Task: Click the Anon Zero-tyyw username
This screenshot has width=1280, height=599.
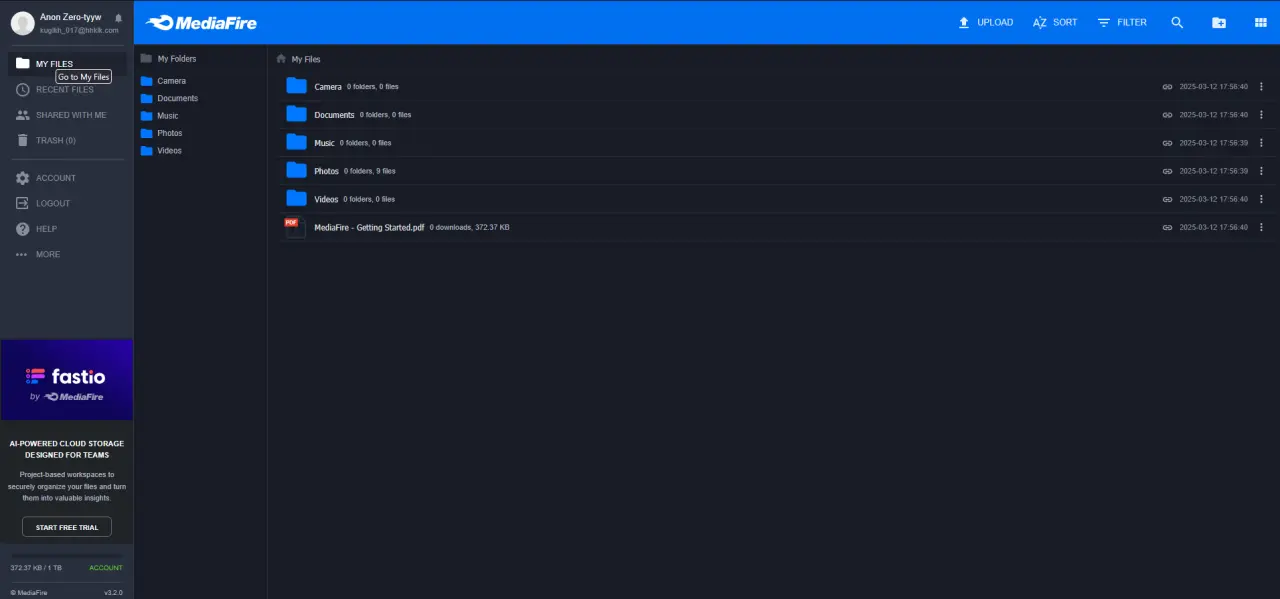Action: 70,17
